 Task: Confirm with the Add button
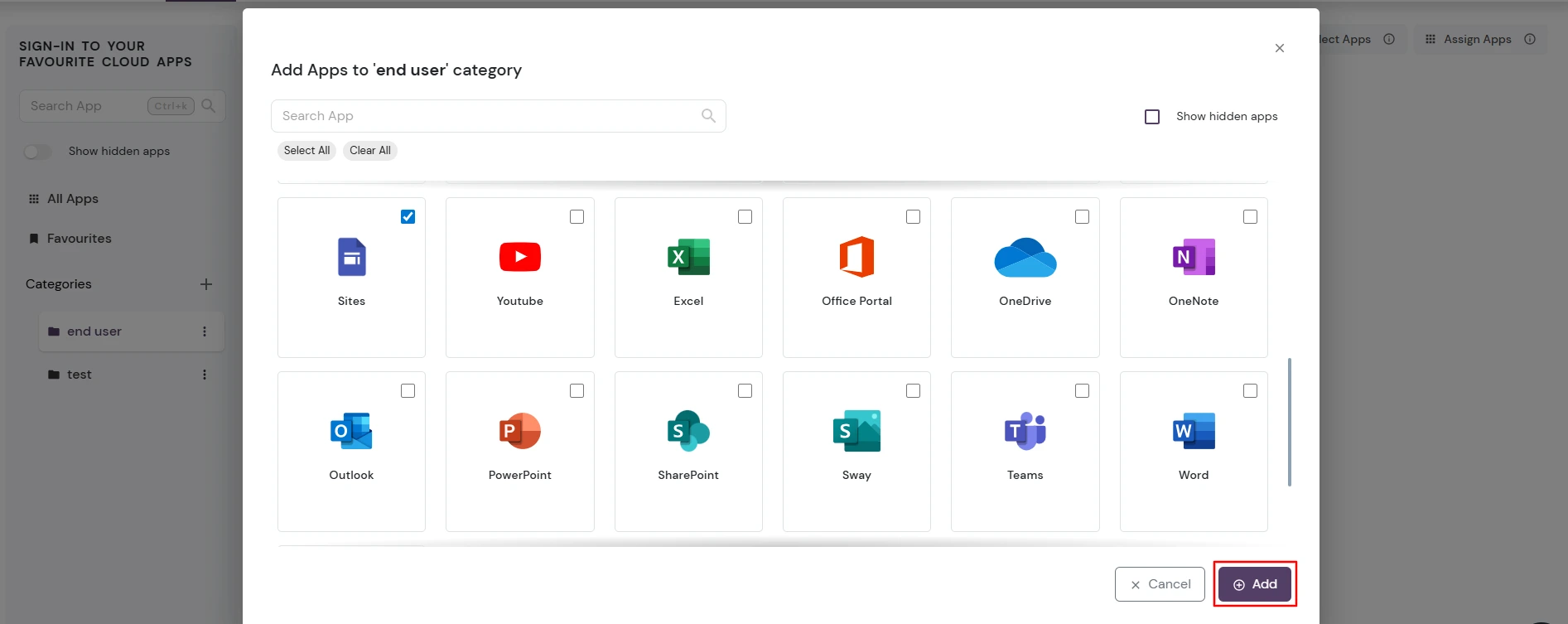1254,584
